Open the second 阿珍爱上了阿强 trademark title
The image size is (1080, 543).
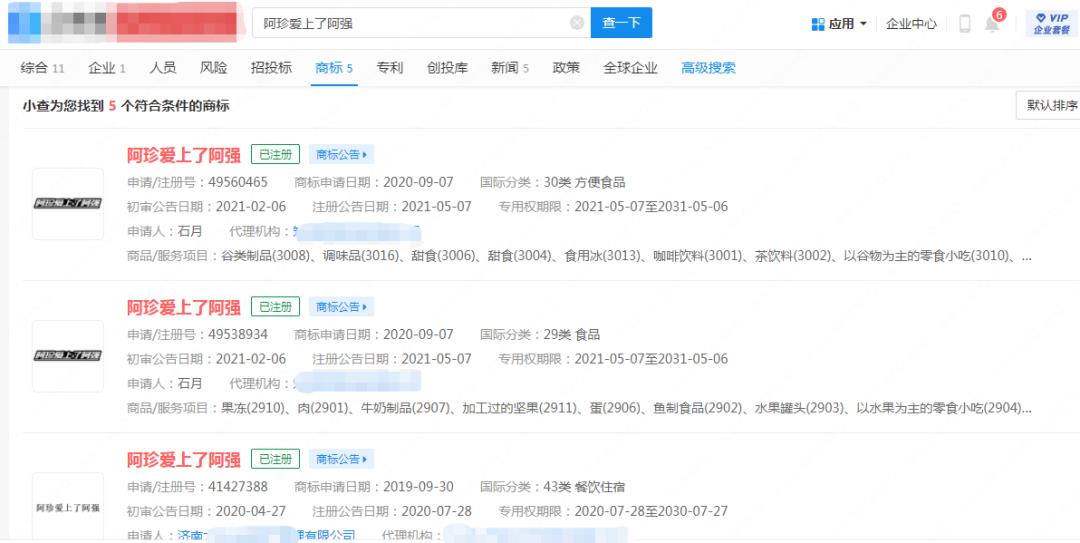(x=183, y=307)
